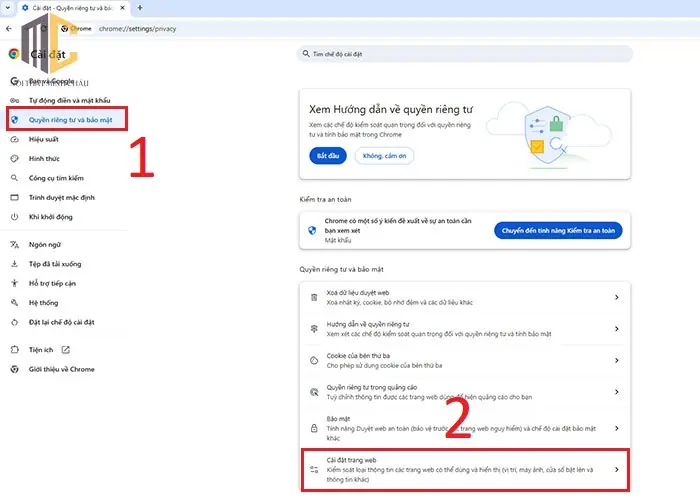
Task: Click Chrome site info chip in address bar
Action: (77, 29)
